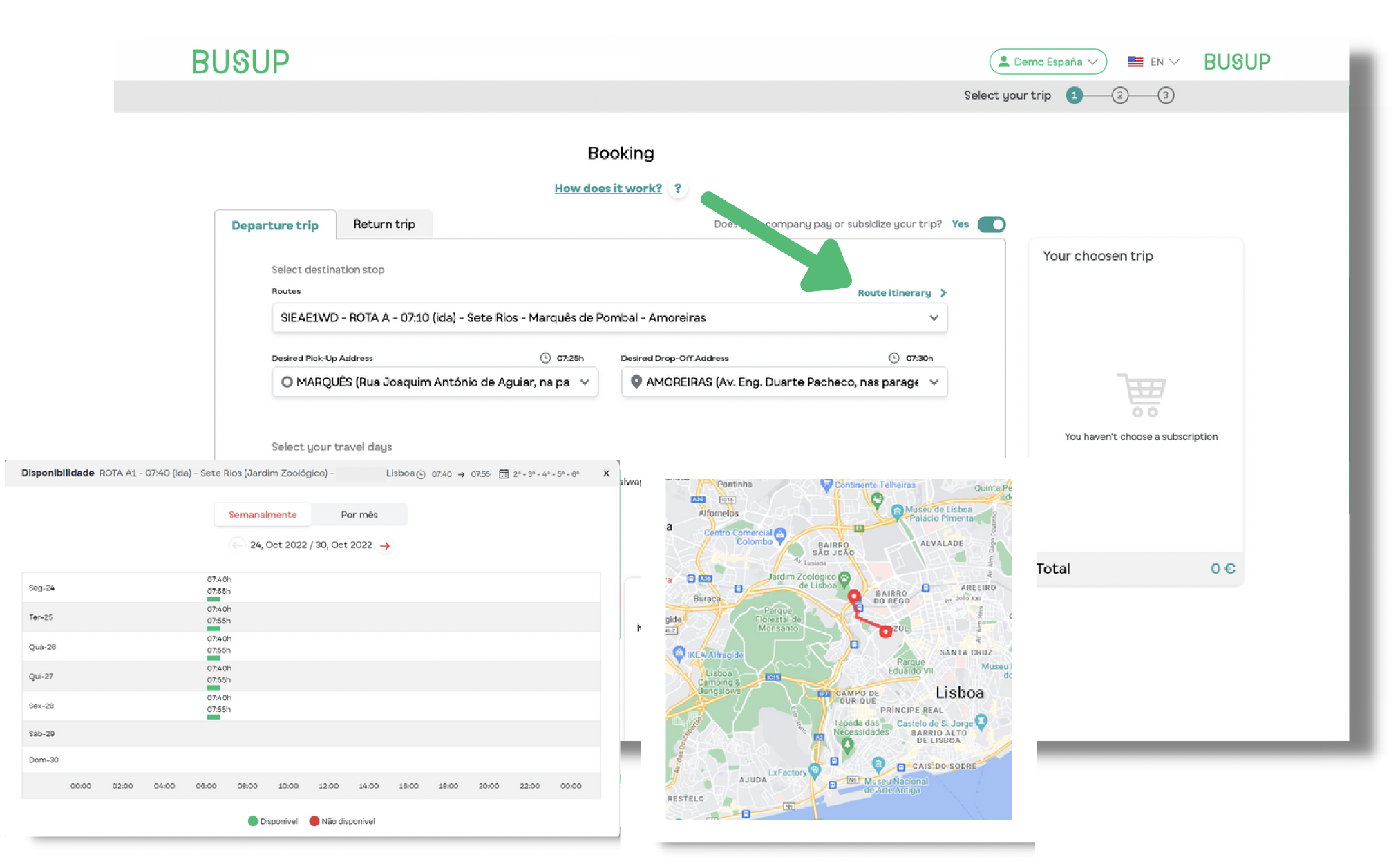Expand the Desired Pick-Up Address dropdown
The width and height of the screenshot is (1400, 864).
point(435,382)
